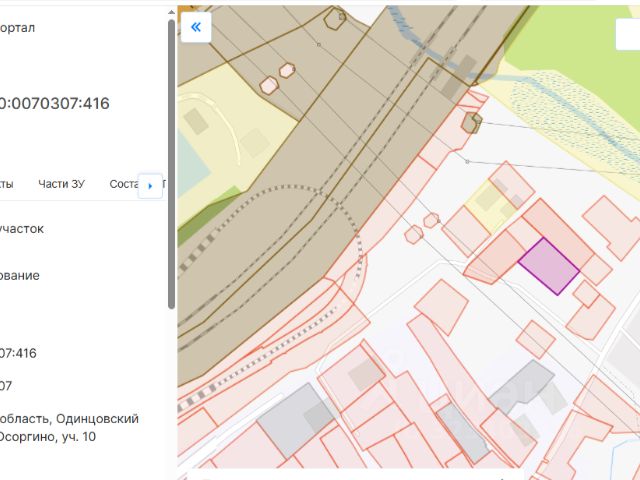Open the Части ЗУ tab
Screen dimensions: 640x480
tap(61, 184)
